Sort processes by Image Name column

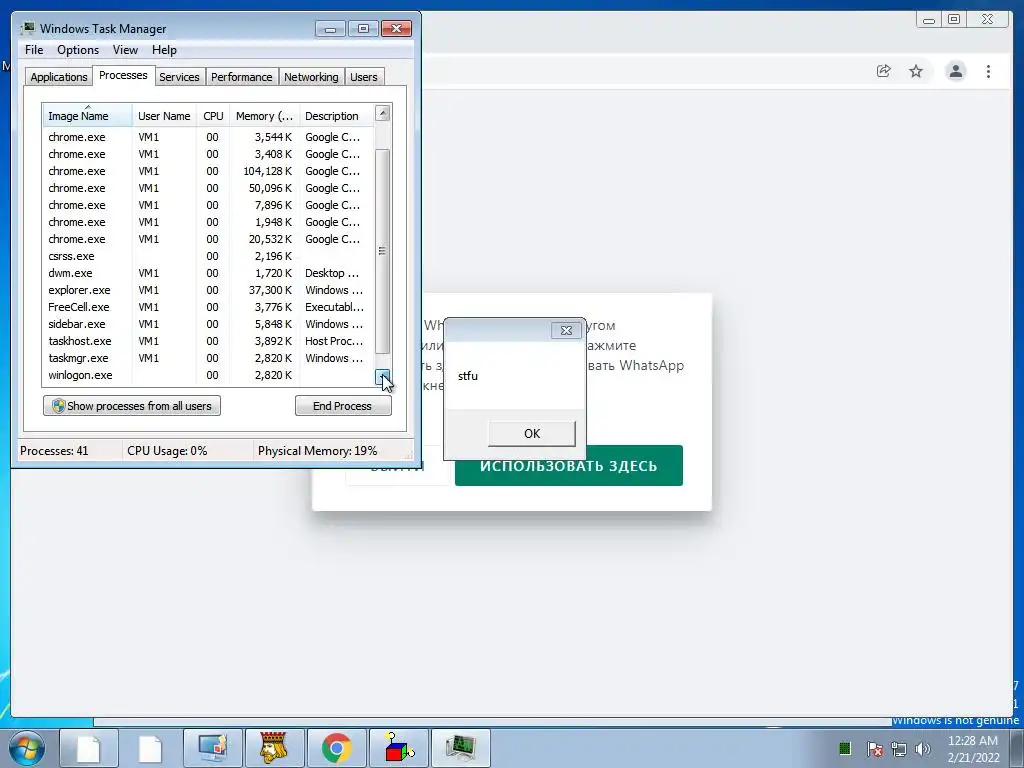[x=88, y=116]
